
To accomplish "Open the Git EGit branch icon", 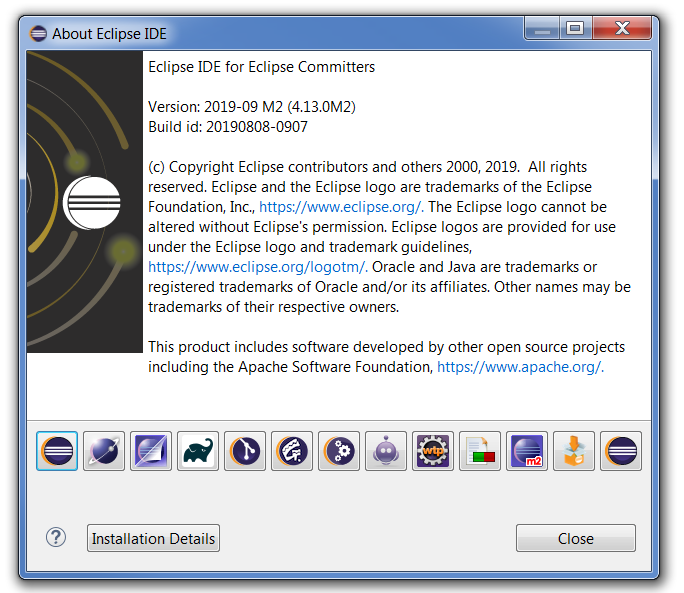I will coord(245,451).
